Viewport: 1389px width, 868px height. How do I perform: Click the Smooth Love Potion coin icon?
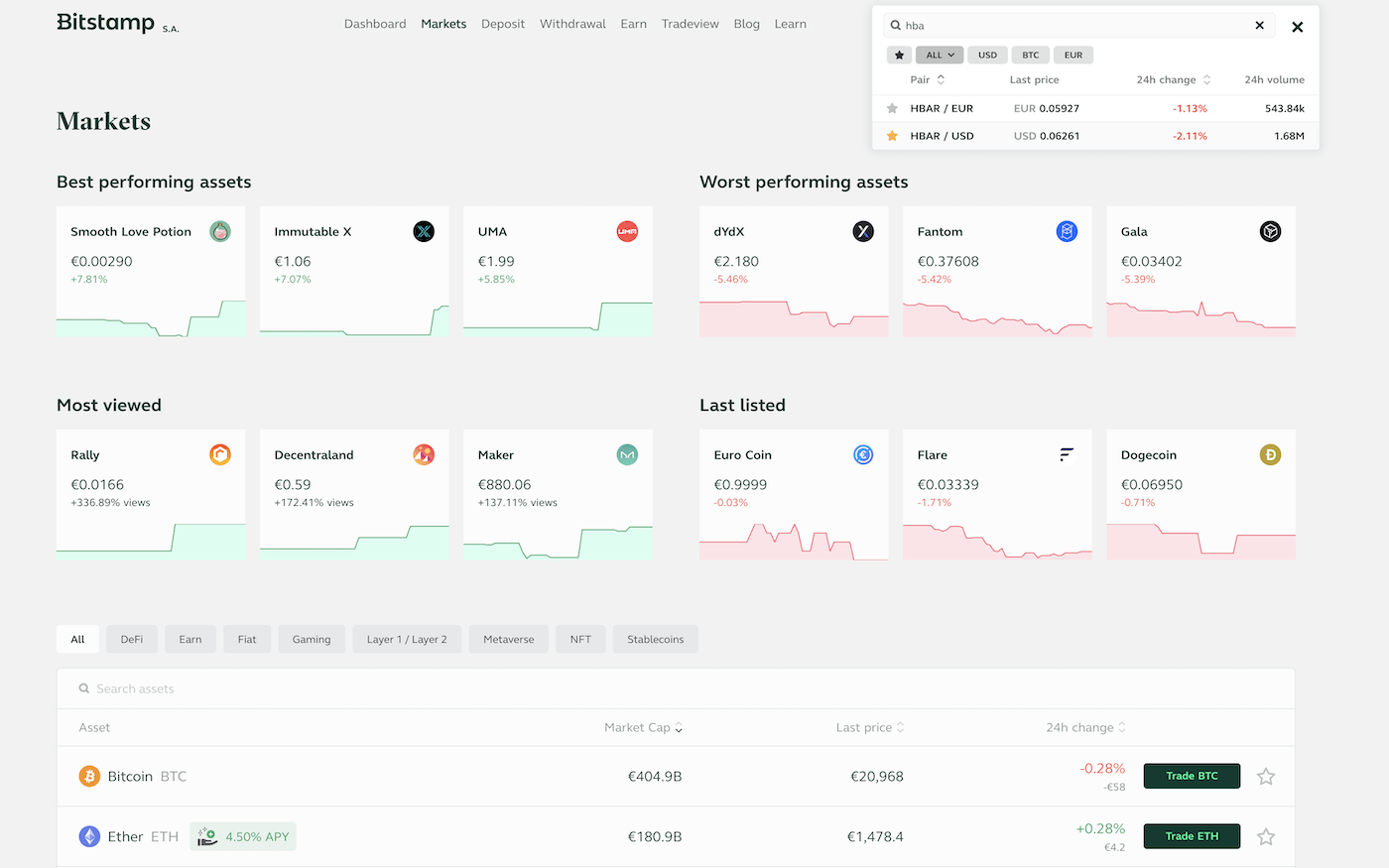[220, 232]
